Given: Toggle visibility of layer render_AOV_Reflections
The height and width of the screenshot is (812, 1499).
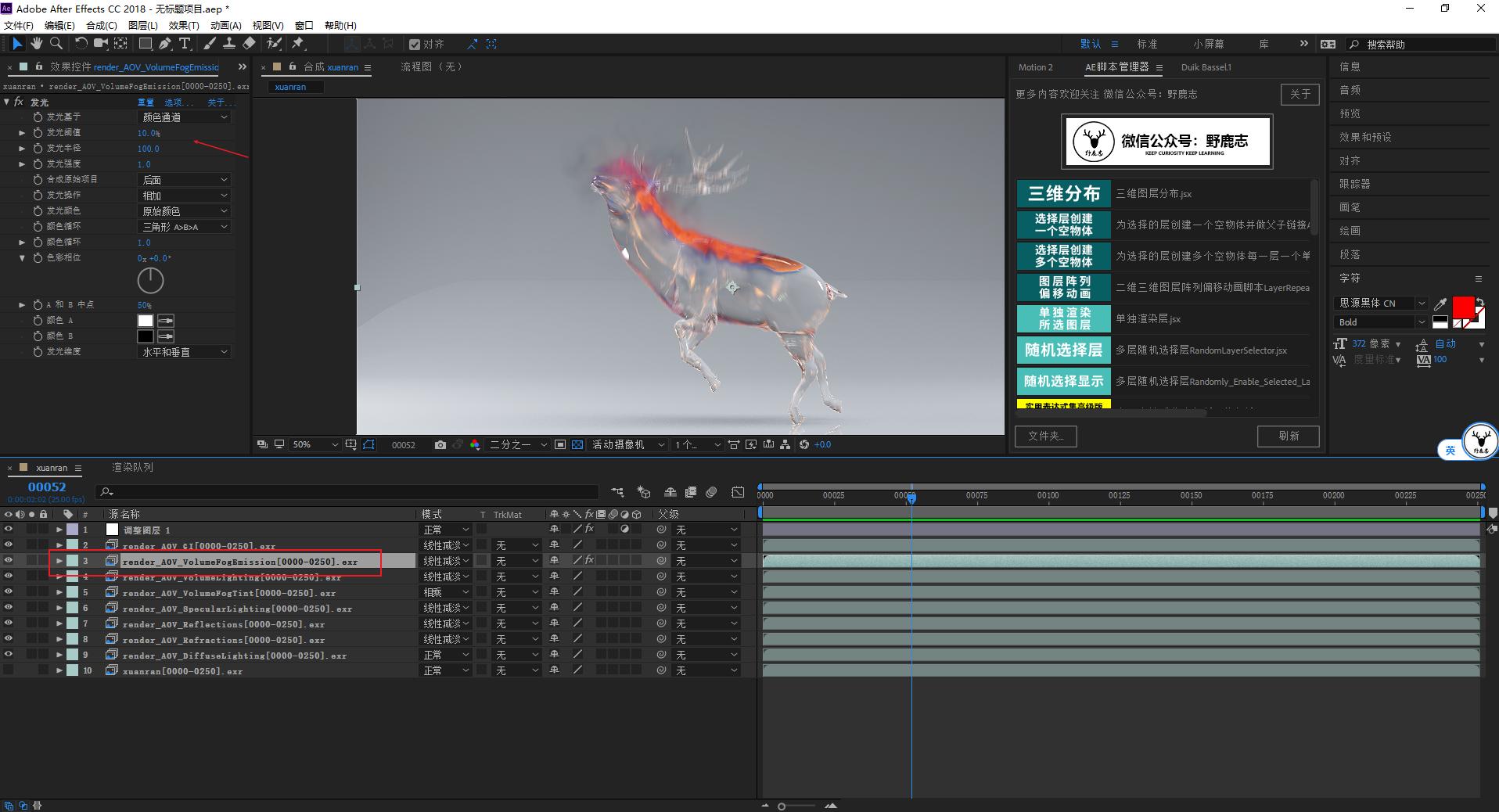Looking at the screenshot, I should point(9,623).
